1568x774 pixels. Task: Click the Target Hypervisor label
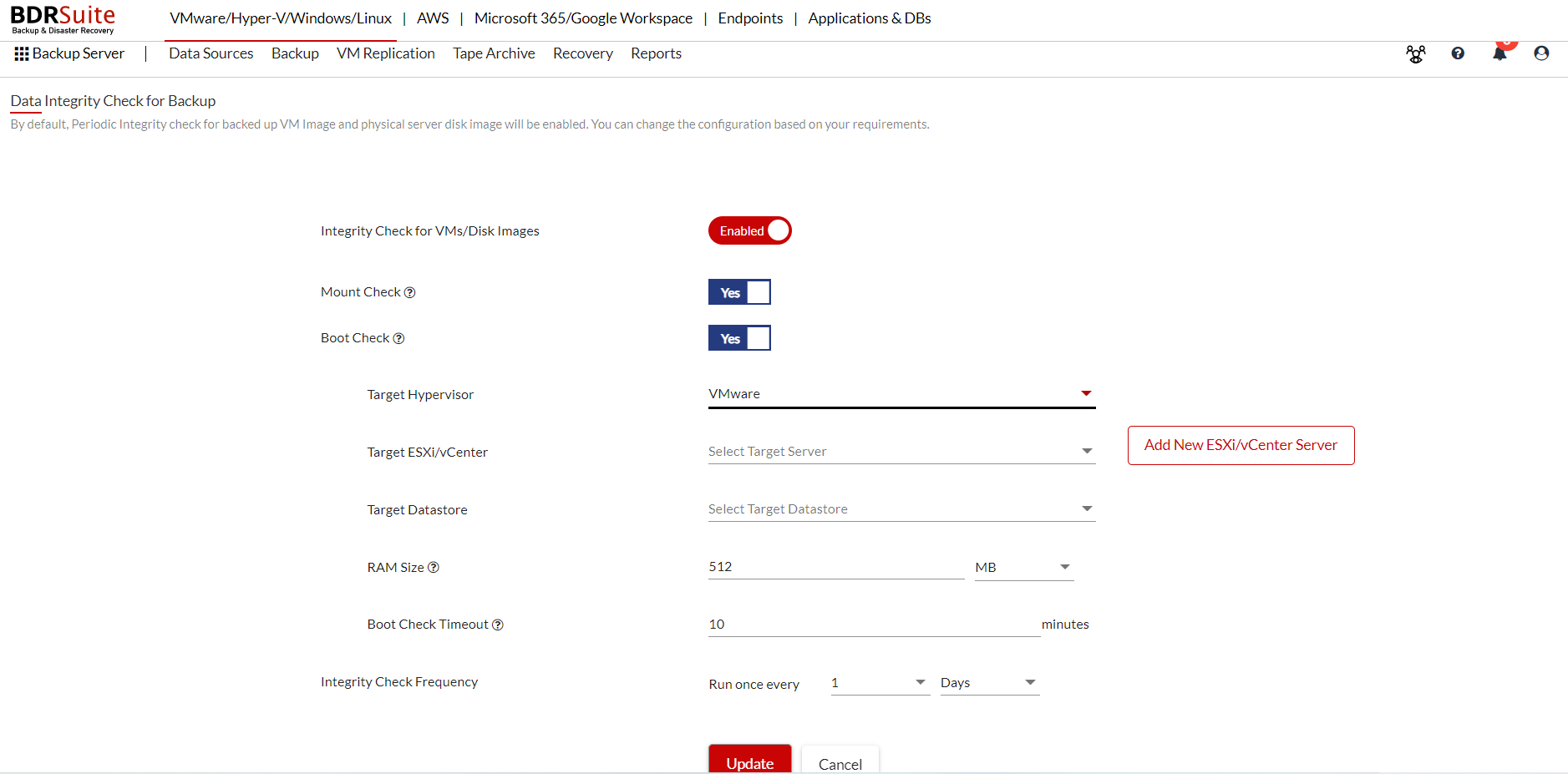420,395
